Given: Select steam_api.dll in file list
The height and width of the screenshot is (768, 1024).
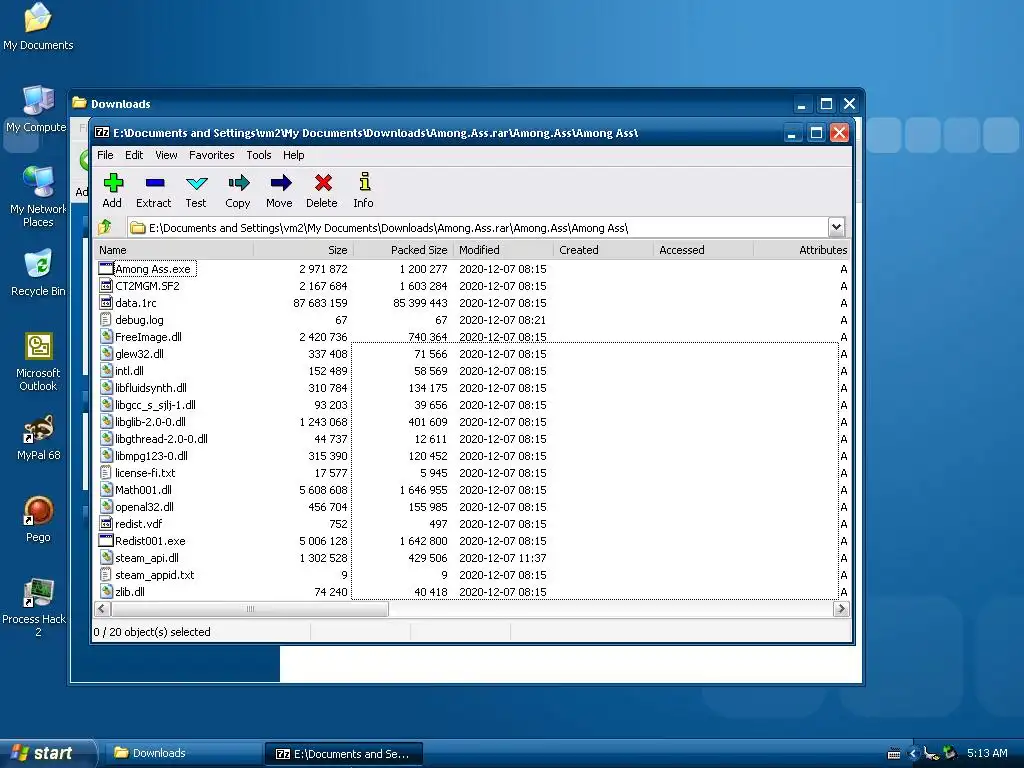Looking at the screenshot, I should click(147, 558).
